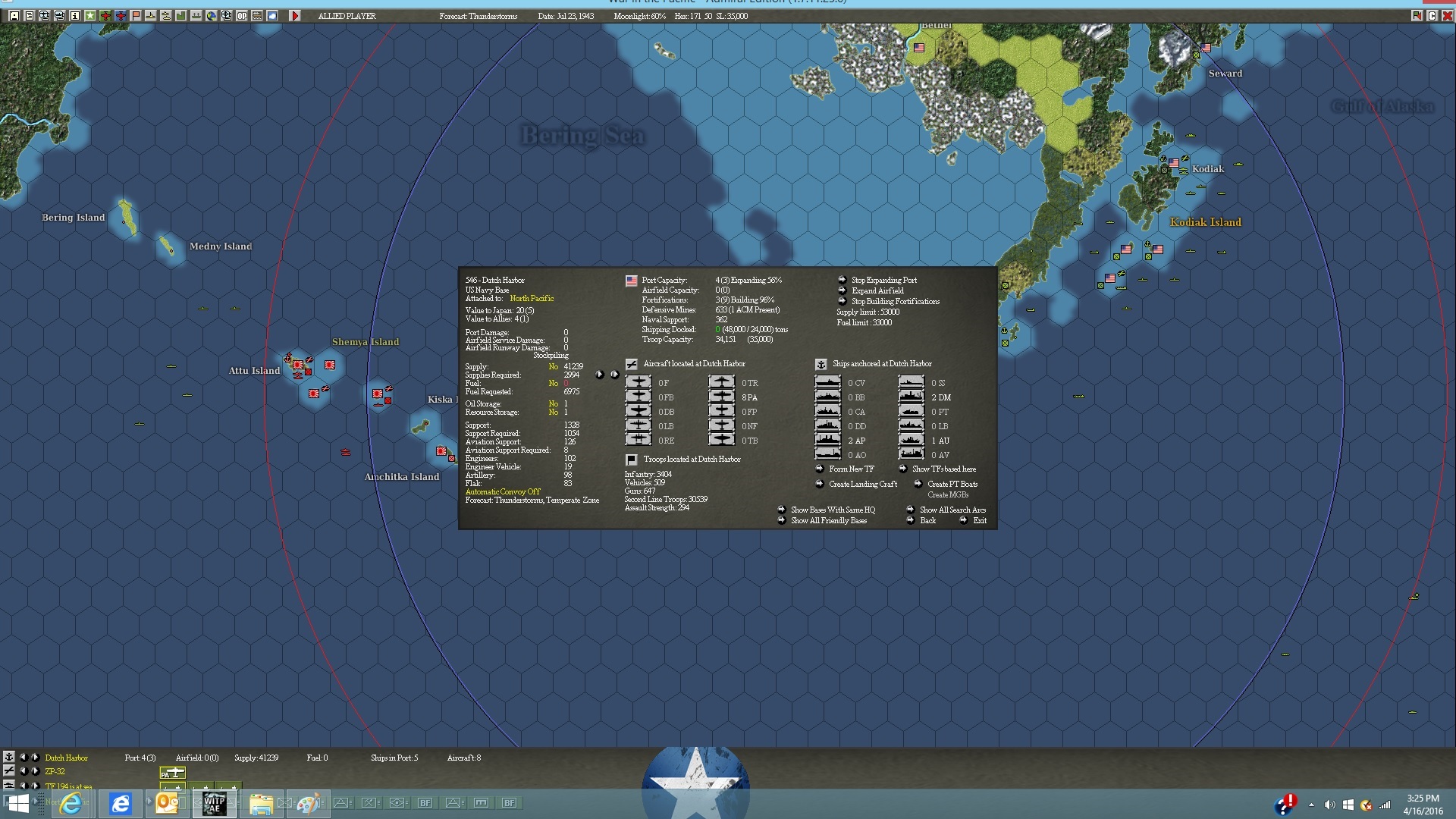Toggle Resource Storage stockpiling 'No' setting

pyautogui.click(x=554, y=413)
